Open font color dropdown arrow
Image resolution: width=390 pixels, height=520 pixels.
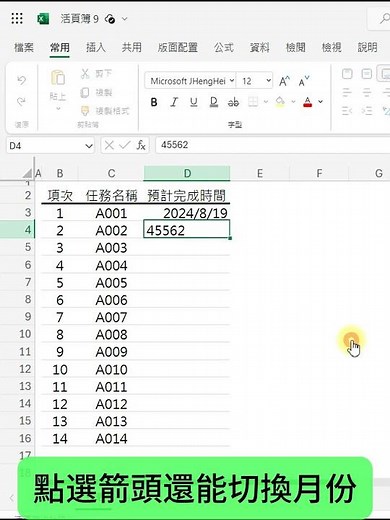point(320,102)
